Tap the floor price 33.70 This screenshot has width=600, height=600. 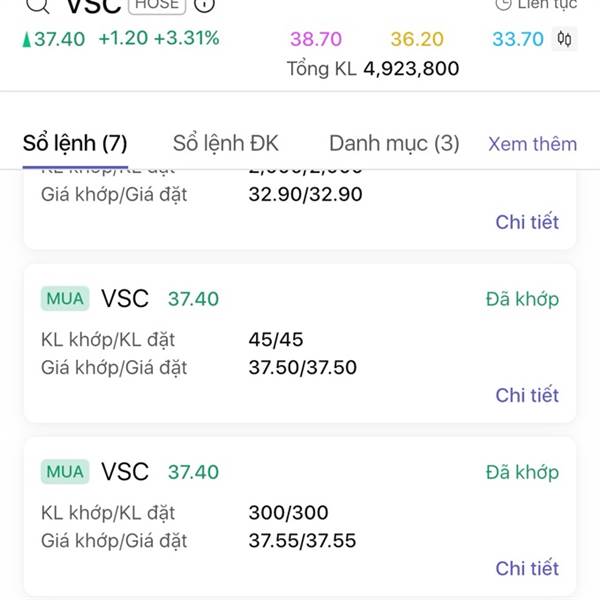[x=518, y=39]
